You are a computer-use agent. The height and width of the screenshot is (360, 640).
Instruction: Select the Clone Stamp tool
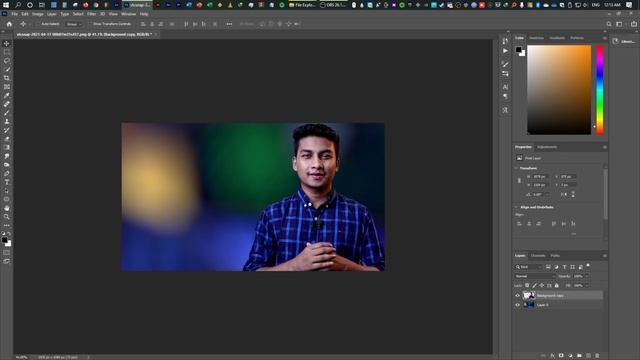[7, 122]
